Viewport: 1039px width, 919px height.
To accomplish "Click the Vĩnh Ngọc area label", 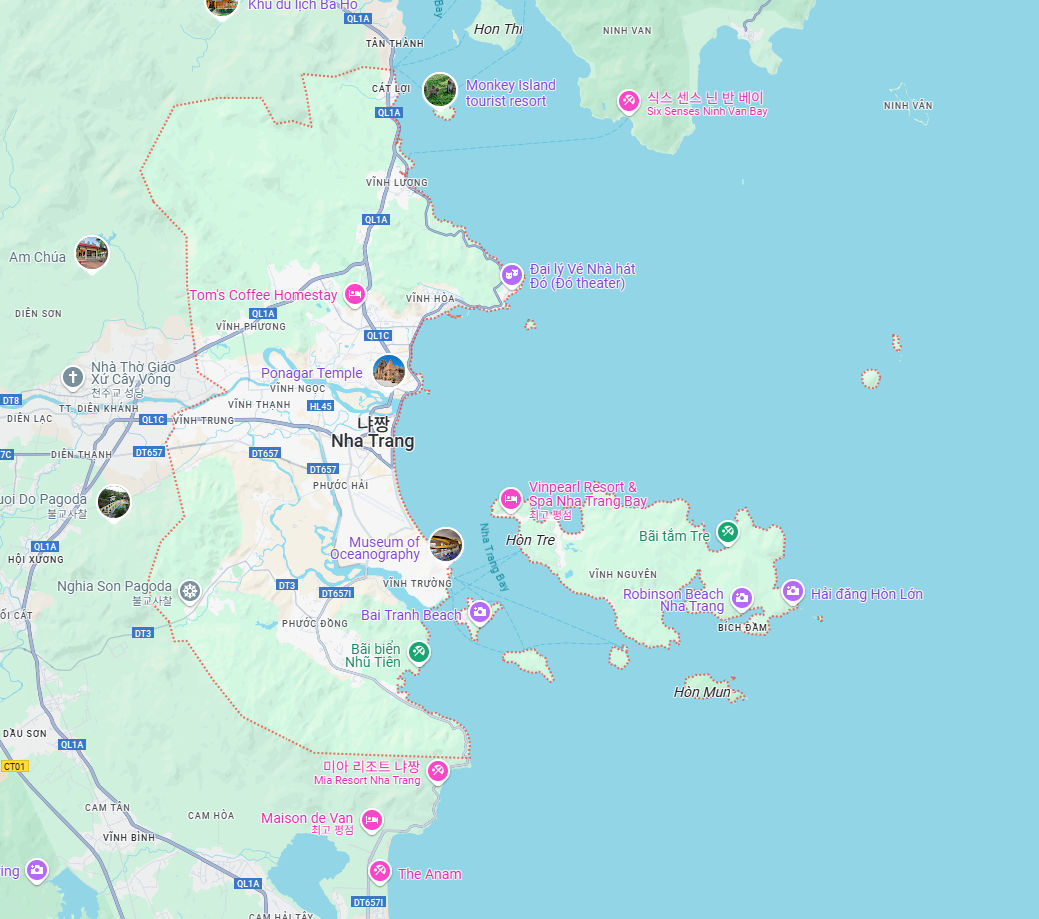I will [298, 389].
